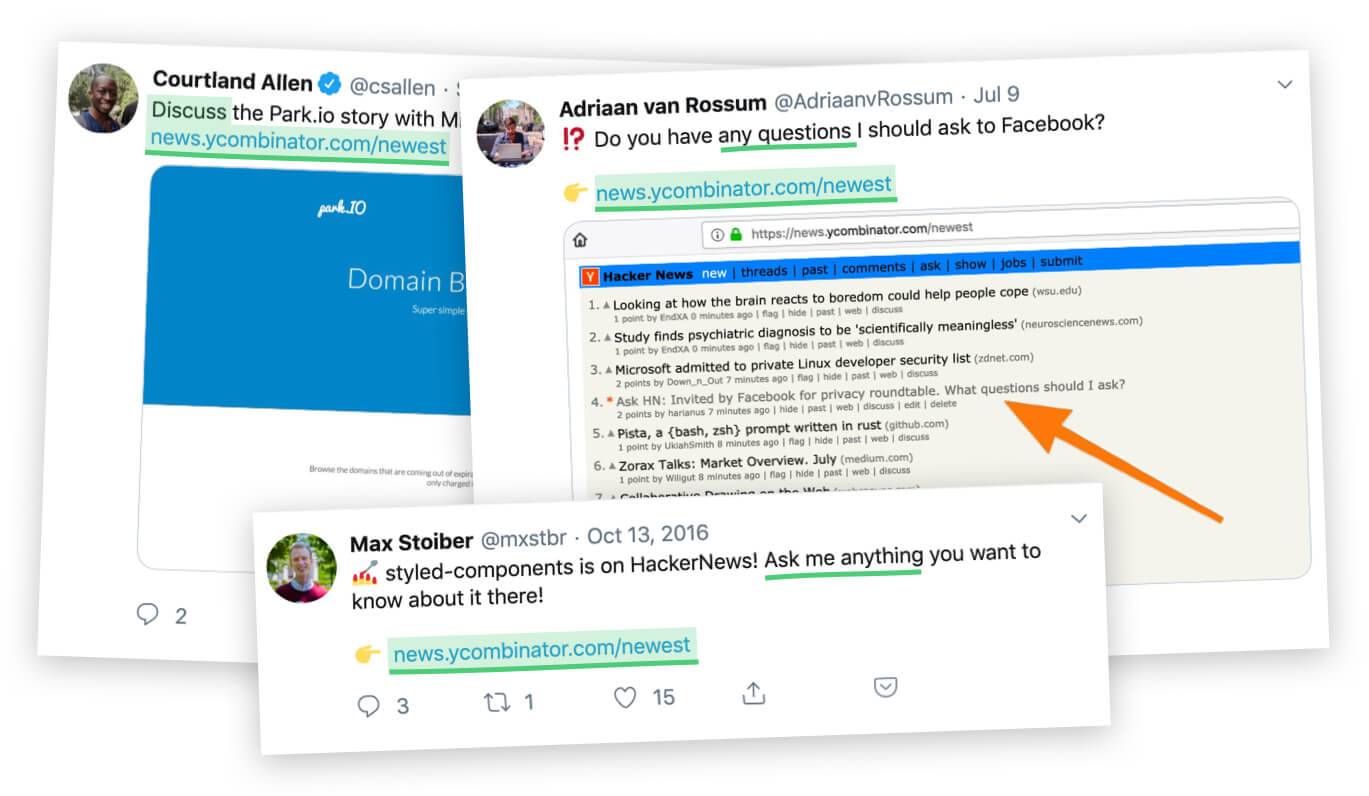Like Max Stoiber's tweet with heart icon
Image resolution: width=1369 pixels, height=796 pixels.
pos(625,697)
